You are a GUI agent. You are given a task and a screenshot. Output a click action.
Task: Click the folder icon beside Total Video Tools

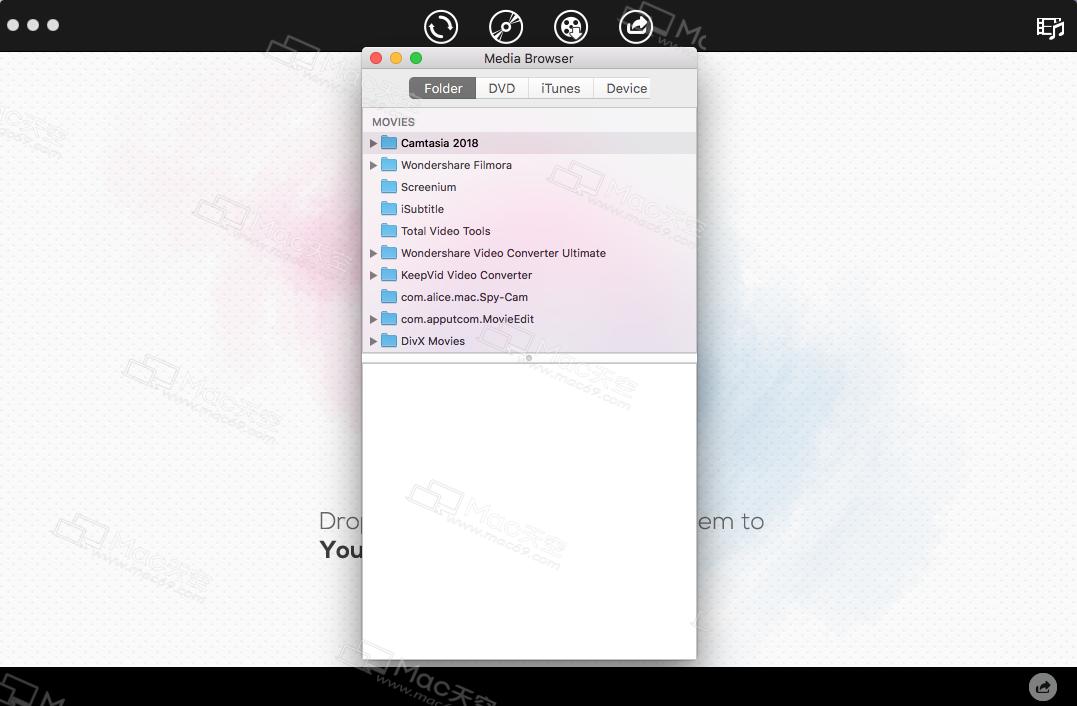[389, 231]
